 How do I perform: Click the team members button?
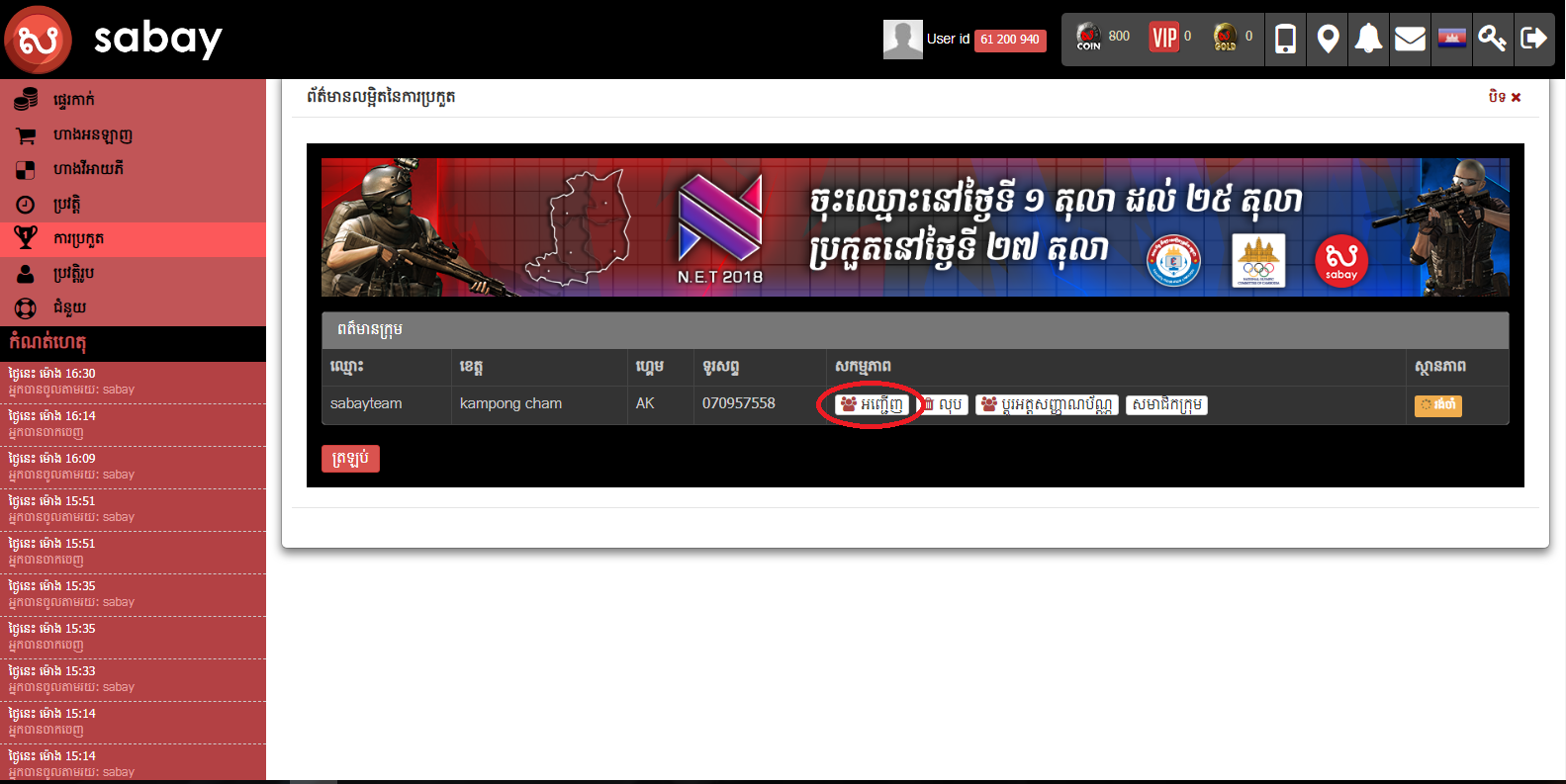tap(1166, 404)
